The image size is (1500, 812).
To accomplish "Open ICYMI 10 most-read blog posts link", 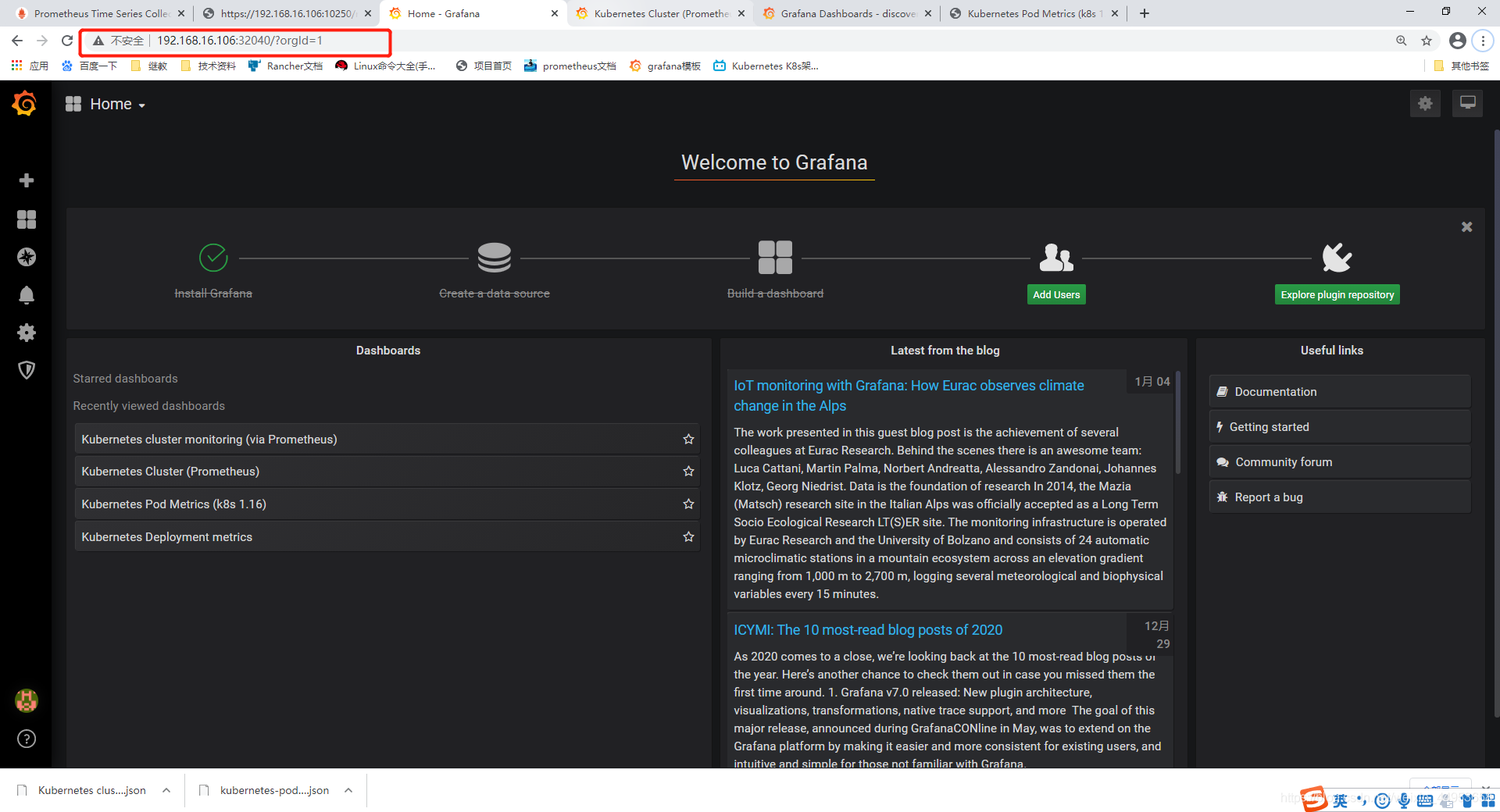I will click(868, 630).
